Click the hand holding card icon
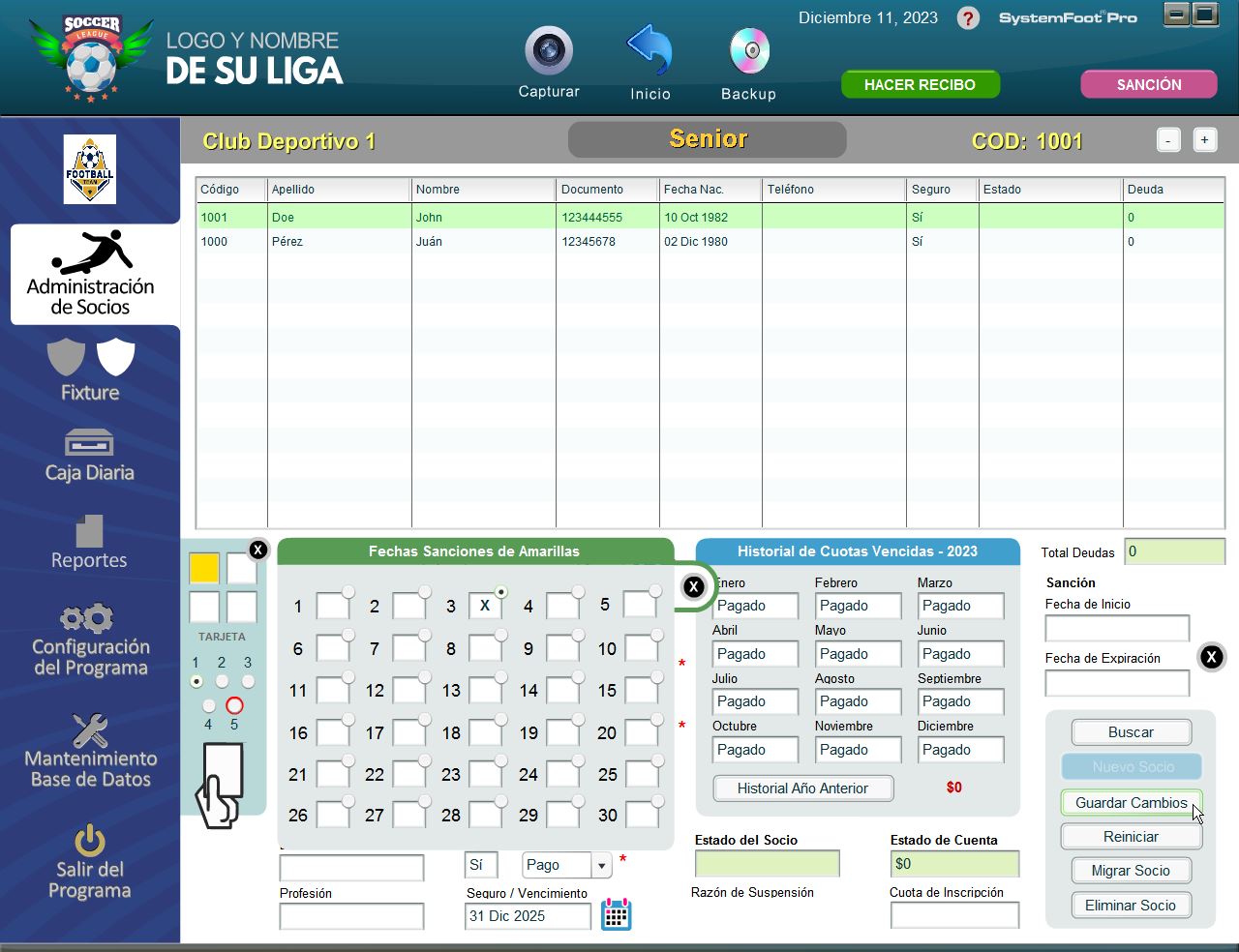The image size is (1239, 952). 220,786
